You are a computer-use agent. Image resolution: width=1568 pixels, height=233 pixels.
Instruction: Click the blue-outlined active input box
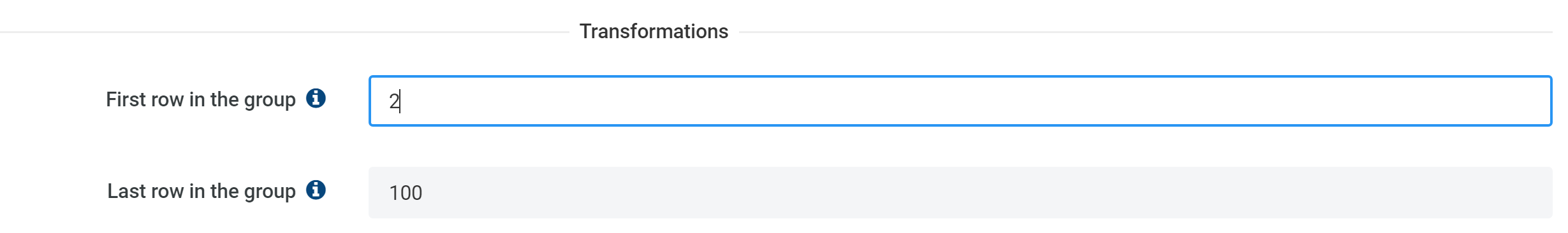(960, 101)
